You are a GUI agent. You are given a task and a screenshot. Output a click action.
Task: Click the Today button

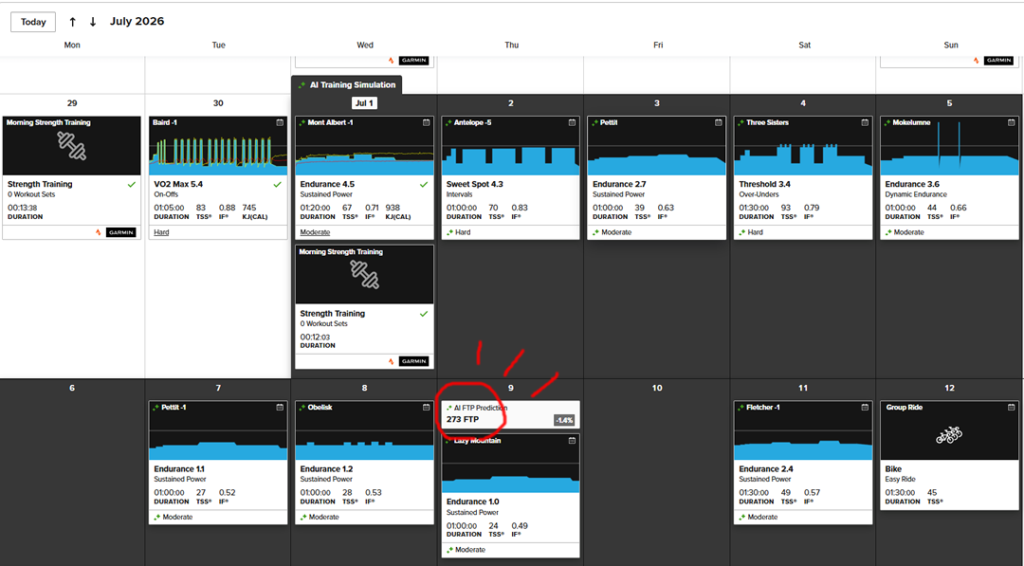pyautogui.click(x=33, y=22)
